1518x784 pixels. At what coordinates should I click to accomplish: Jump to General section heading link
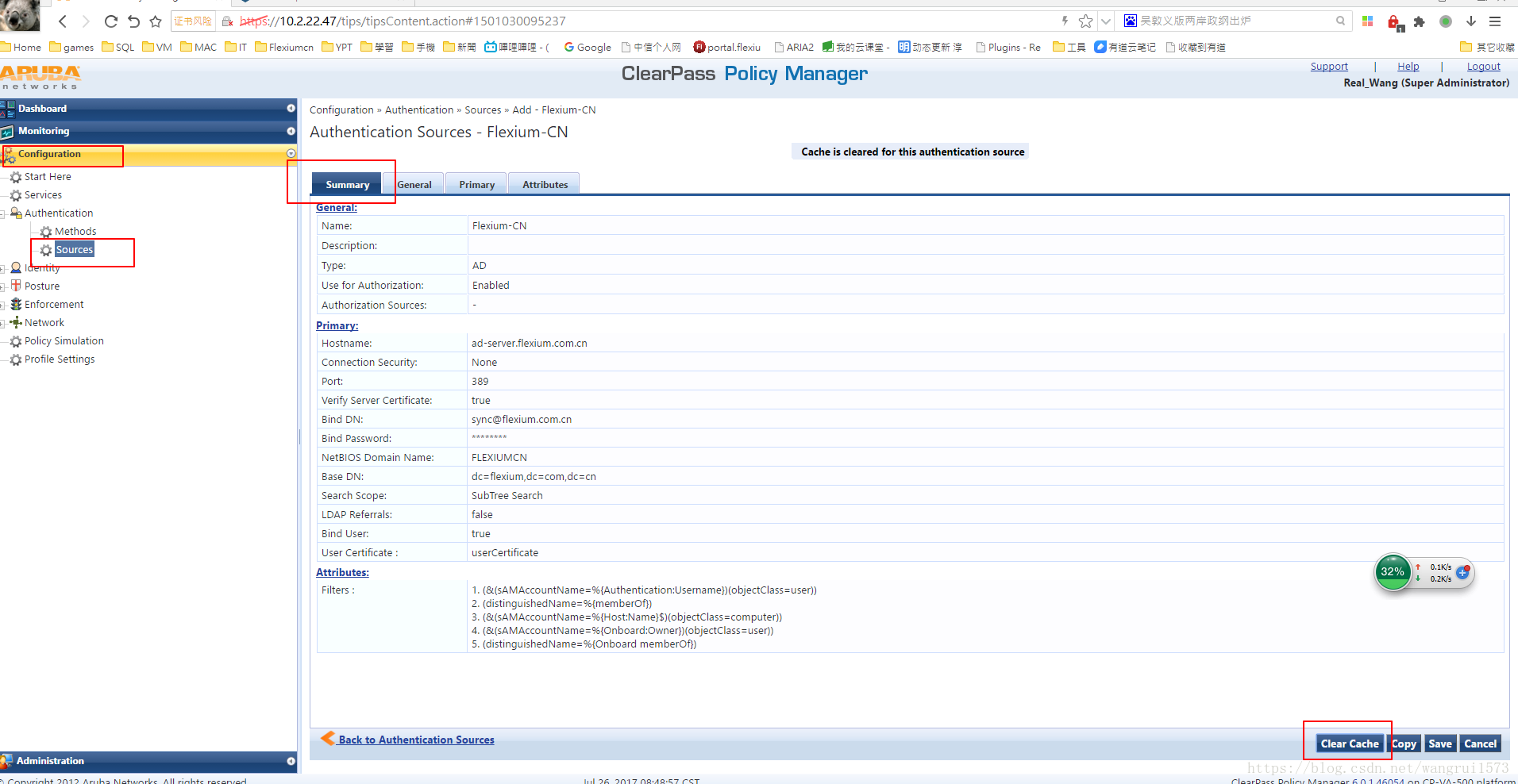pos(337,208)
